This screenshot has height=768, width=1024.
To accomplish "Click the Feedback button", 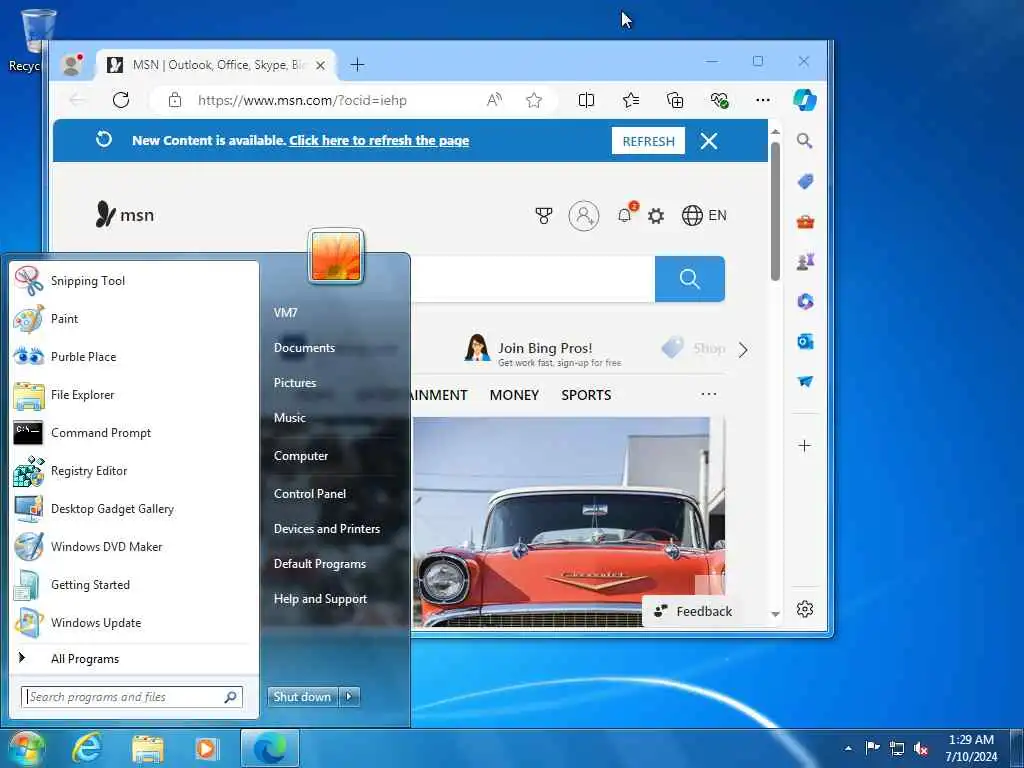I will point(693,611).
